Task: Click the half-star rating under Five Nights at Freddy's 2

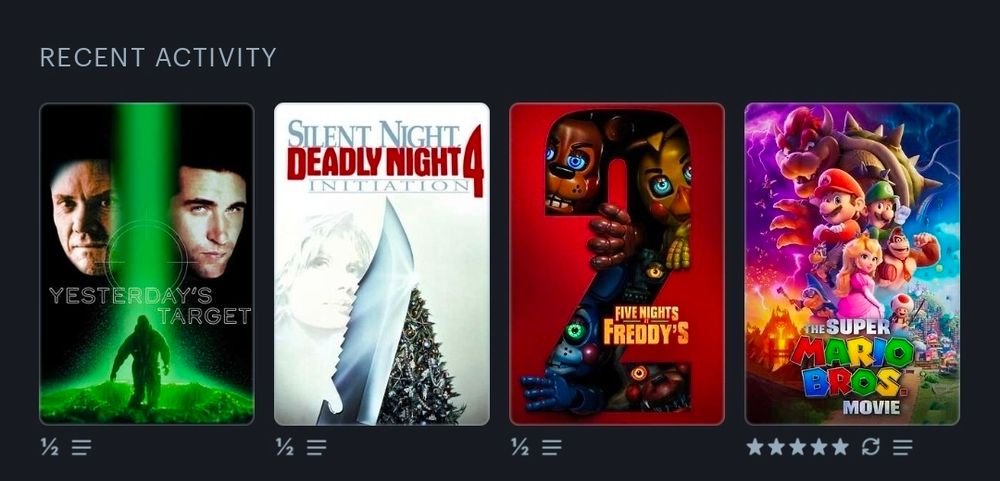Action: (x=520, y=447)
